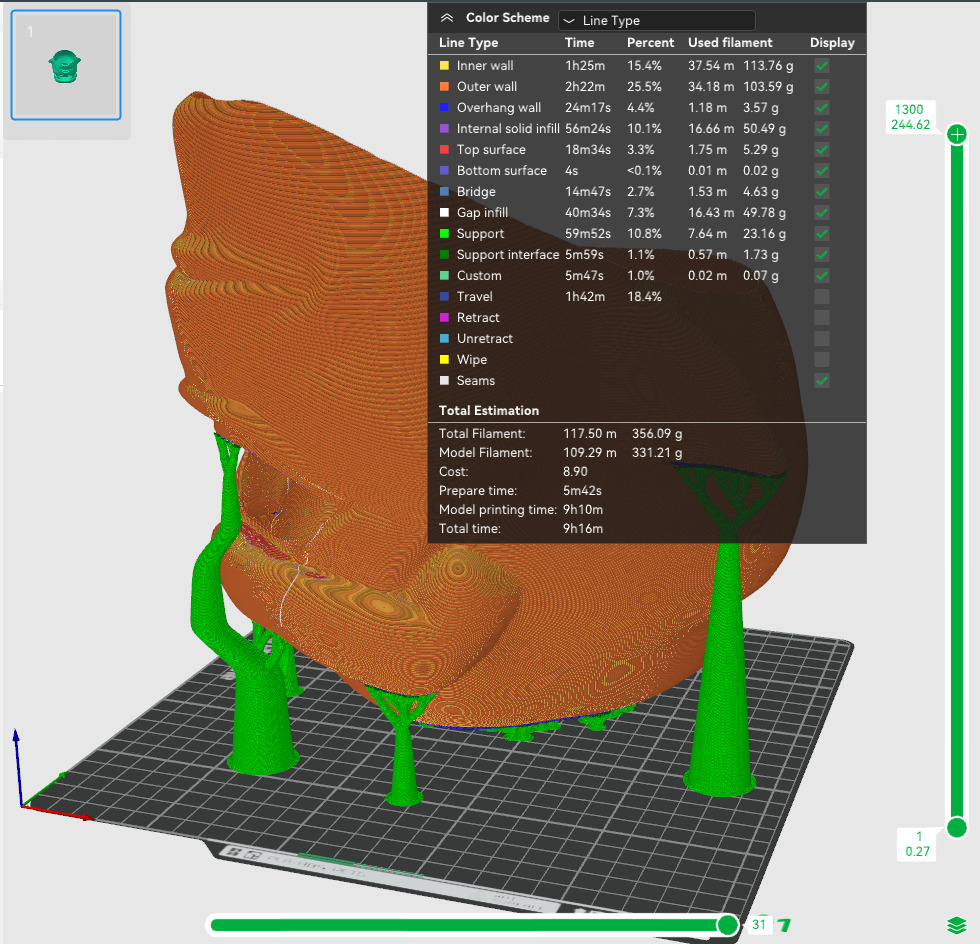Viewport: 980px width, 944px height.
Task: Click the orange Outer wall color swatch
Action: point(444,87)
